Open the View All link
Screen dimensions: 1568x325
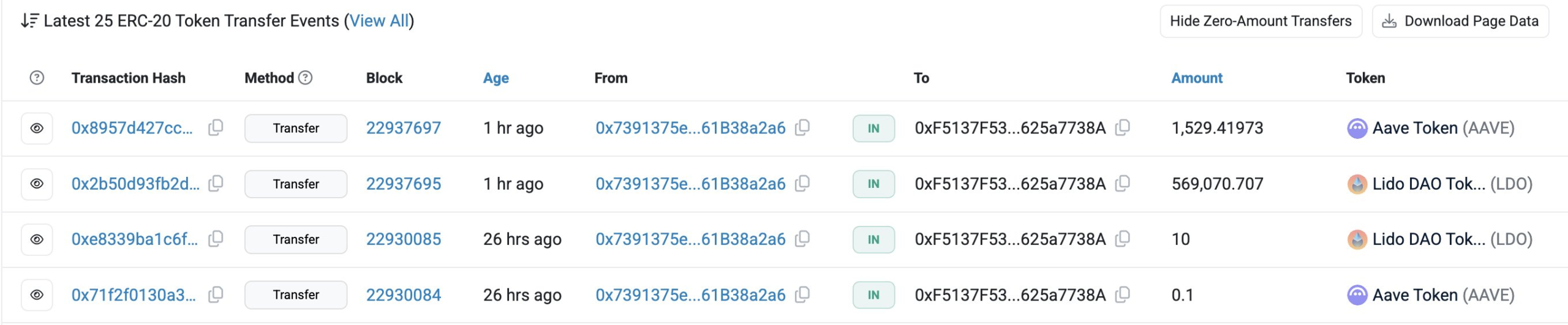[379, 21]
